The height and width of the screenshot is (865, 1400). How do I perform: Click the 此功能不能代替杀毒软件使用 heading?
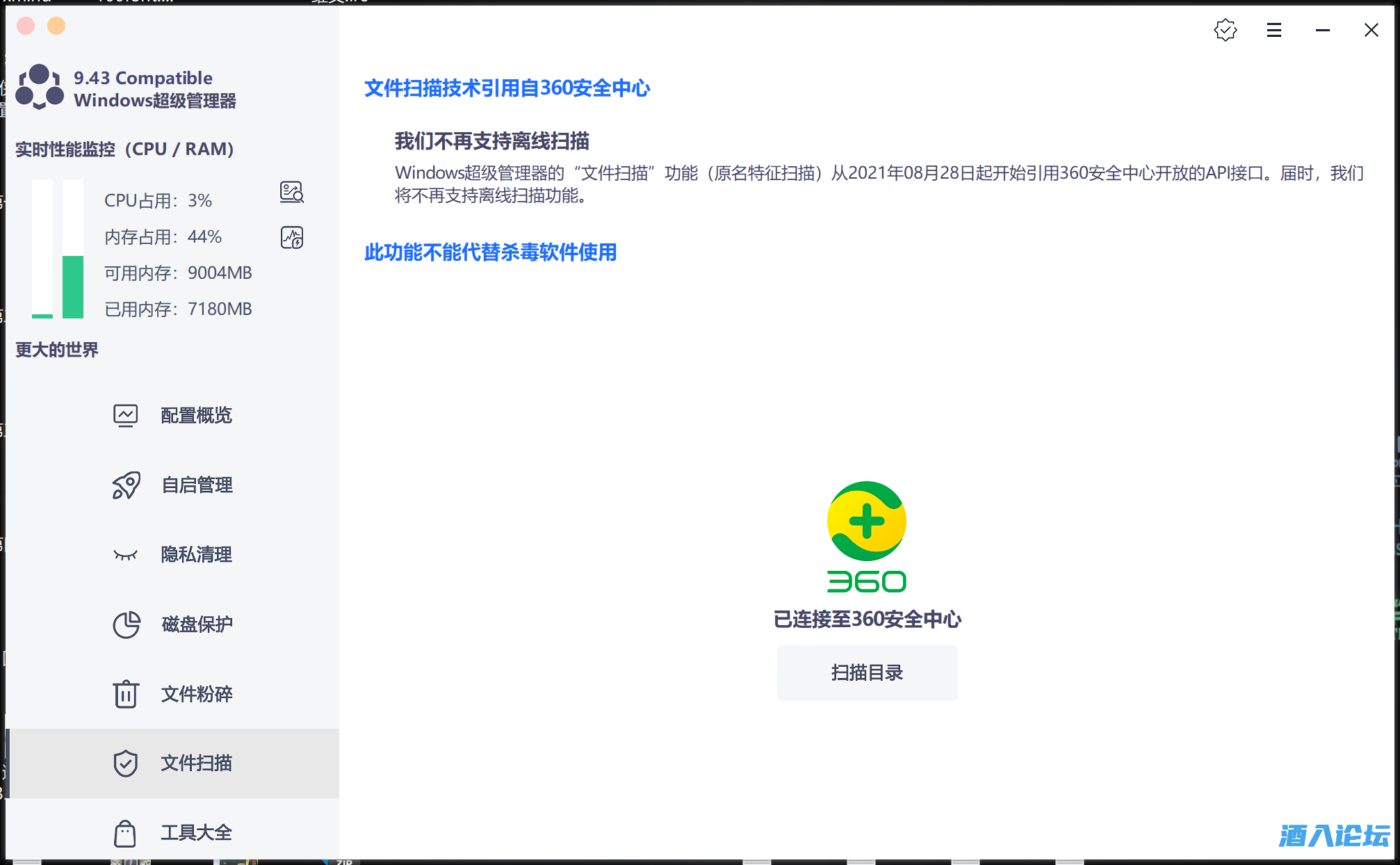pos(490,252)
